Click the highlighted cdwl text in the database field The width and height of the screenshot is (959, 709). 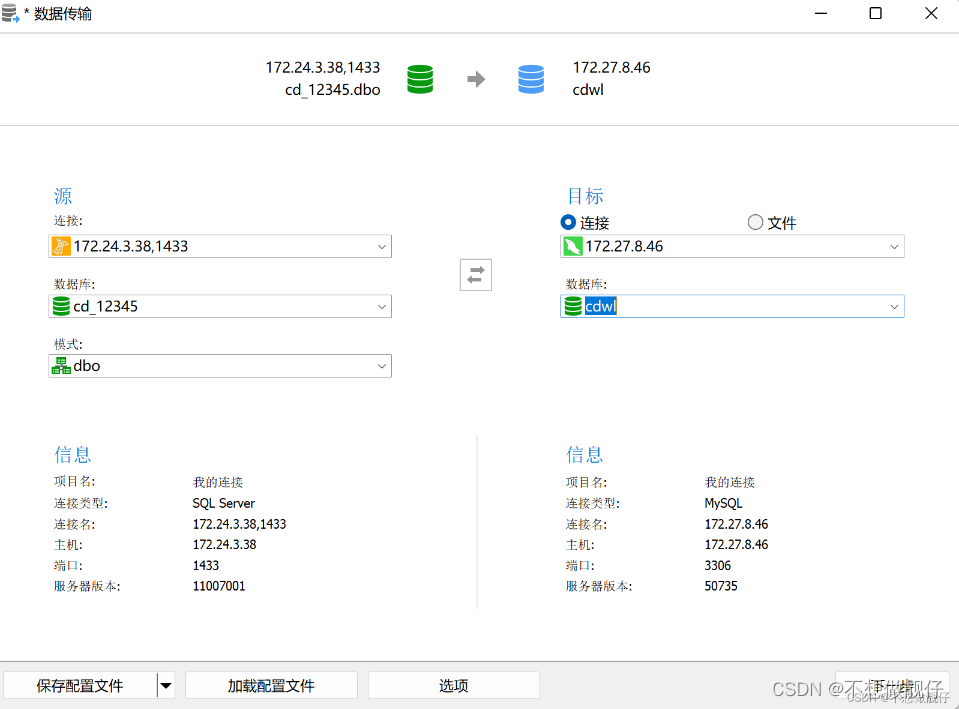click(601, 306)
